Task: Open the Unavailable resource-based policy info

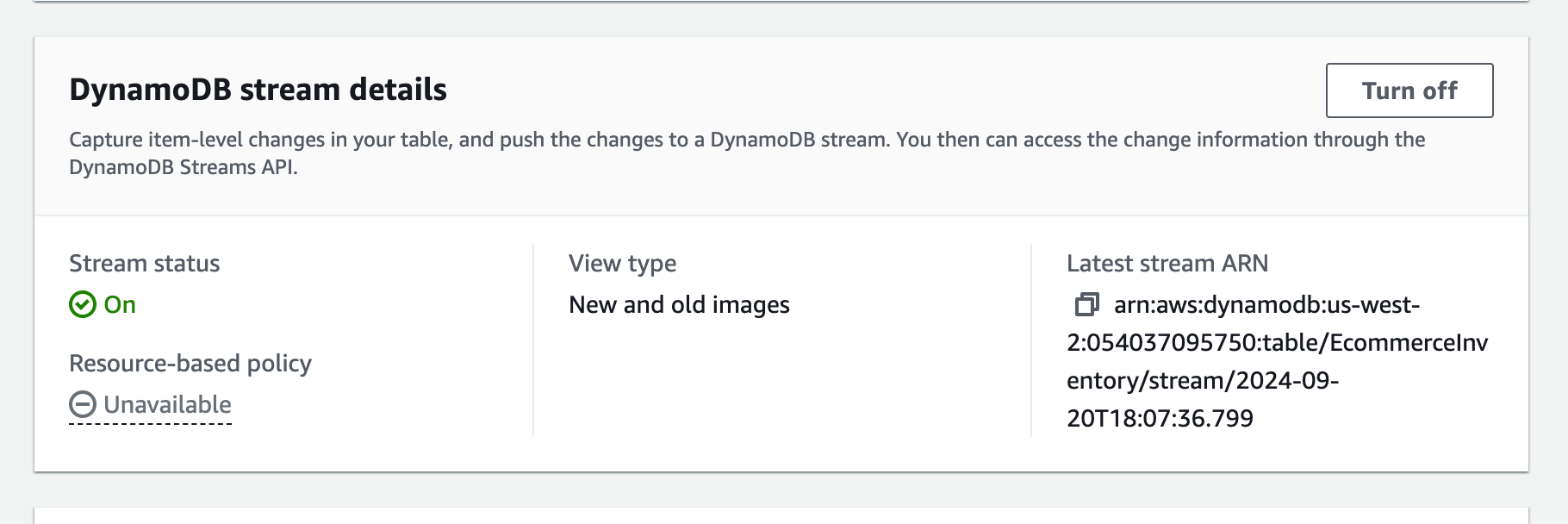Action: point(167,404)
